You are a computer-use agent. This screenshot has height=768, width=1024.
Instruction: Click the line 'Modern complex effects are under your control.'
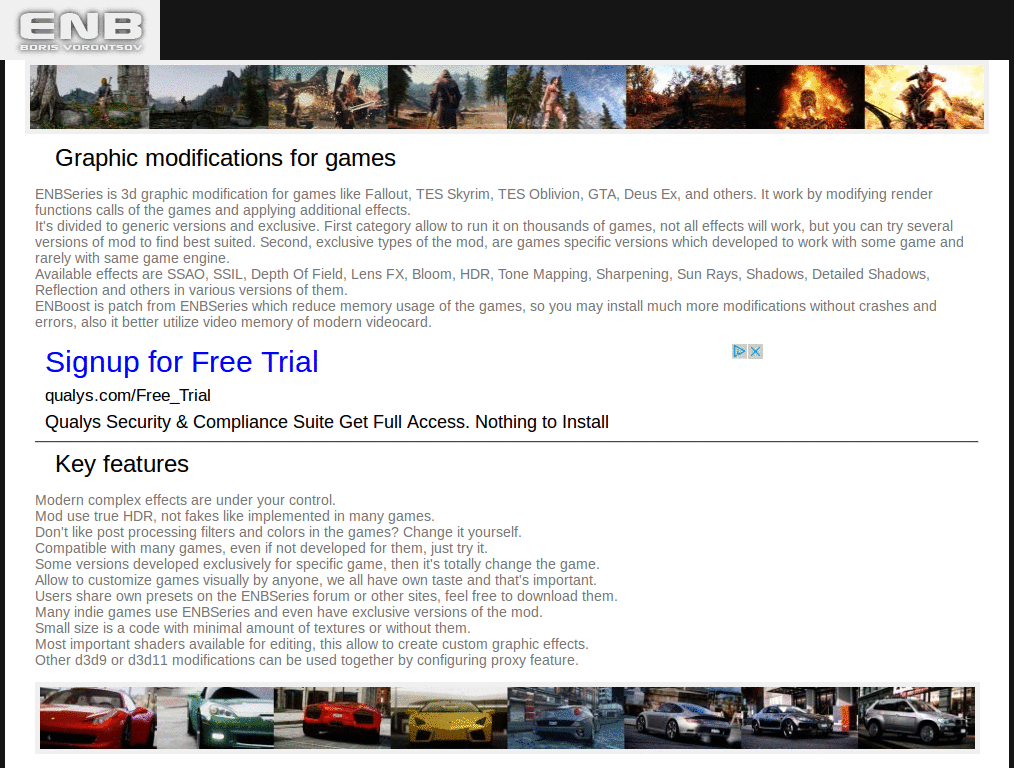[x=185, y=500]
